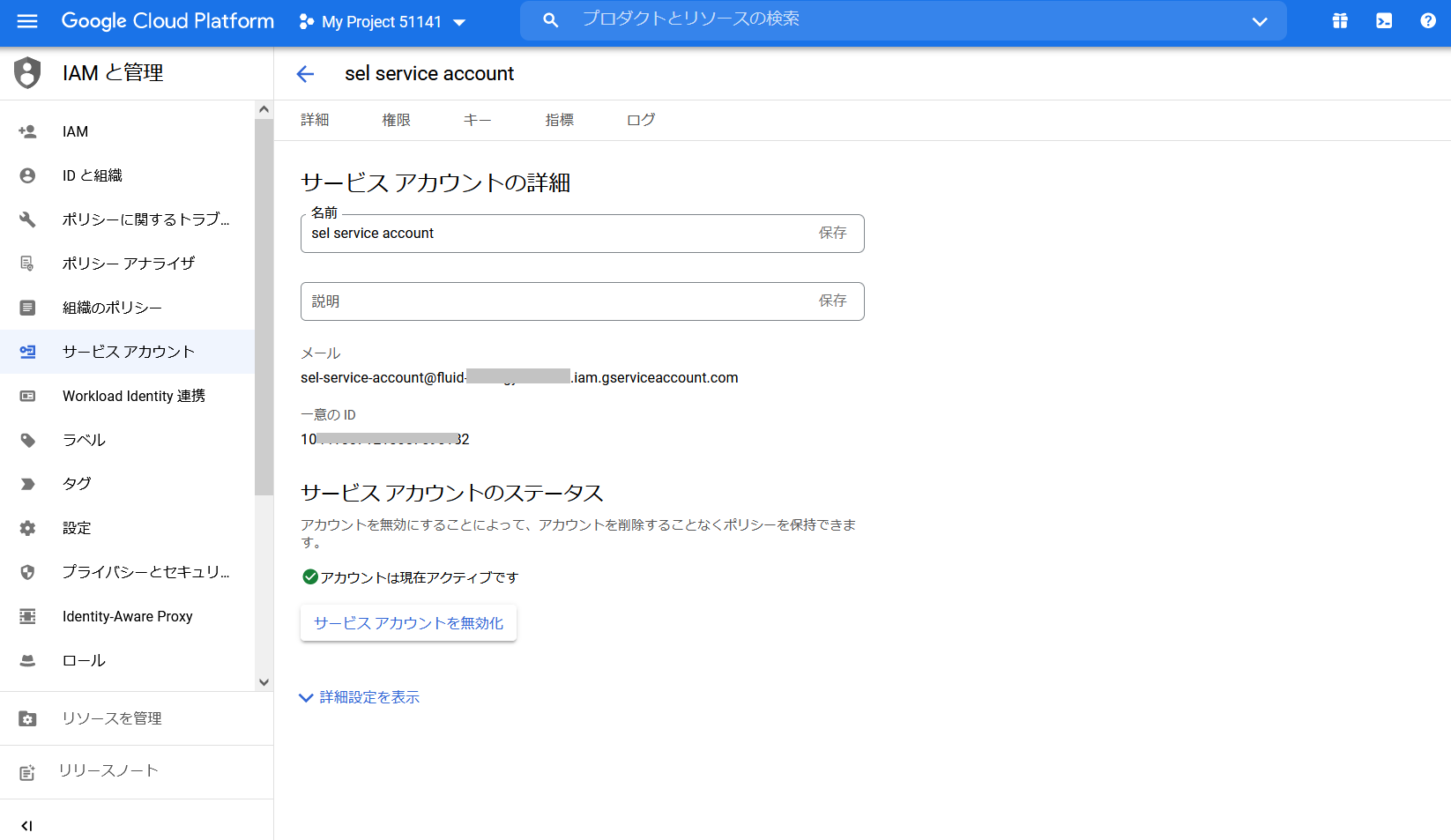1451x840 pixels.
Task: Open the help question mark icon
Action: pyautogui.click(x=1428, y=21)
